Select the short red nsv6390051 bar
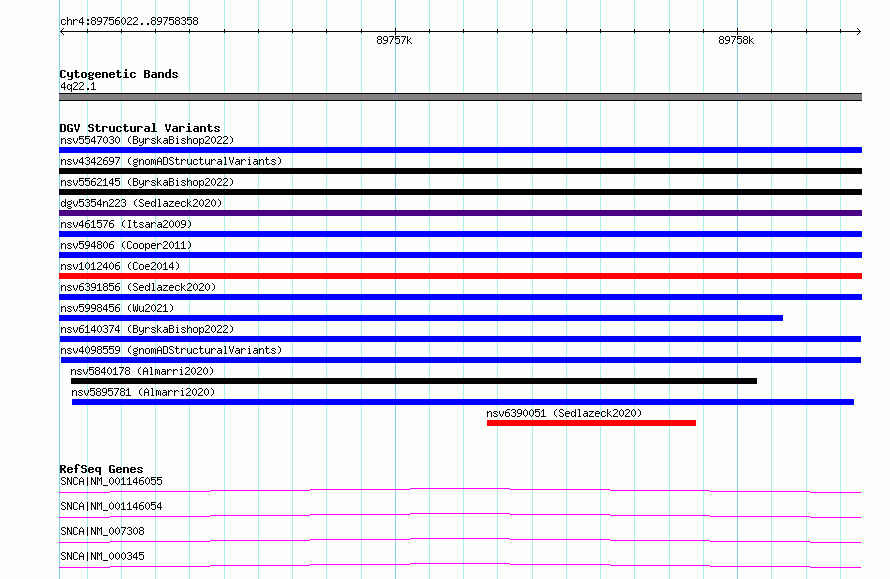 [x=591, y=423]
